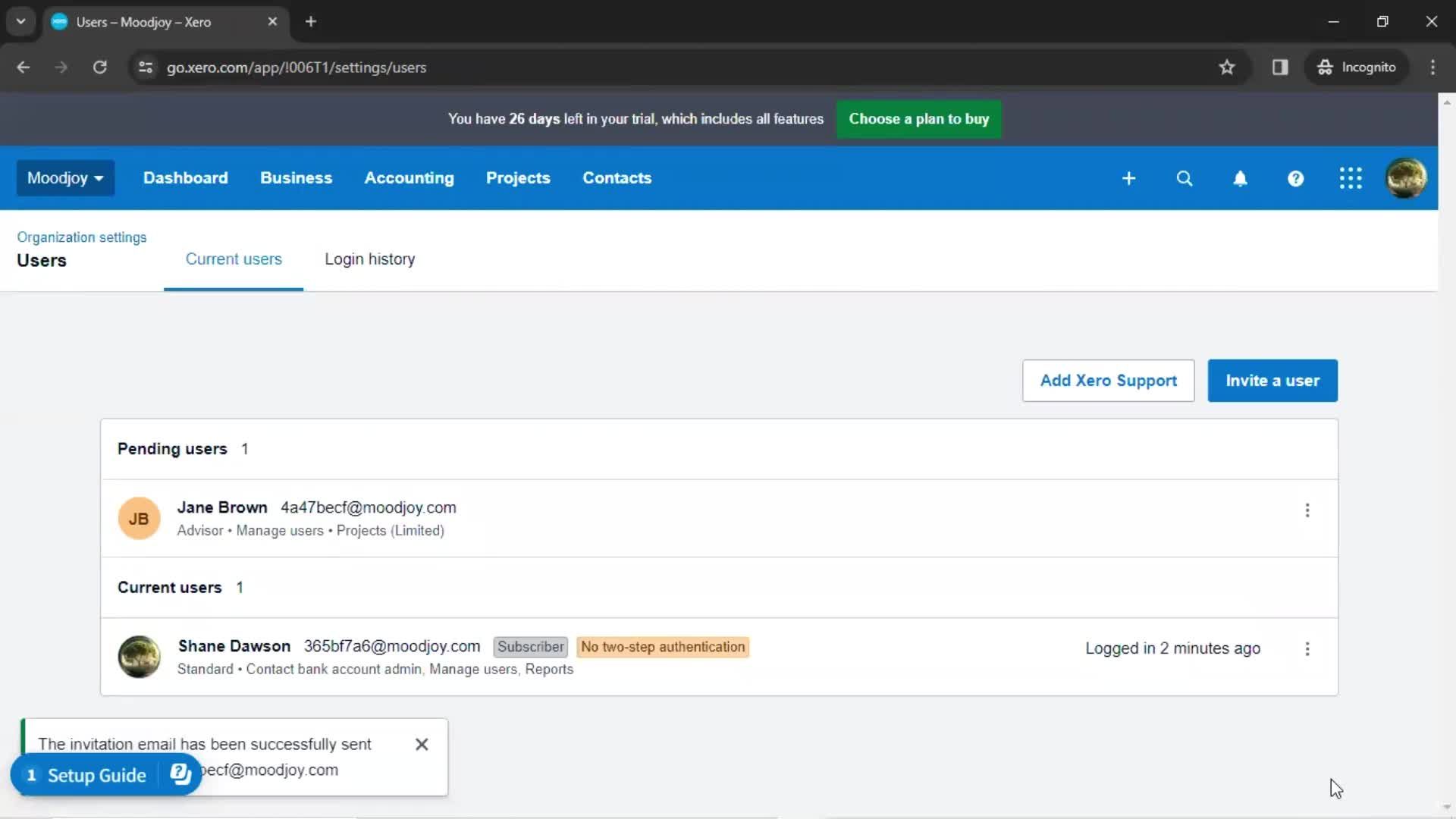Dismiss the invitation sent notification
The image size is (1456, 819).
click(422, 745)
